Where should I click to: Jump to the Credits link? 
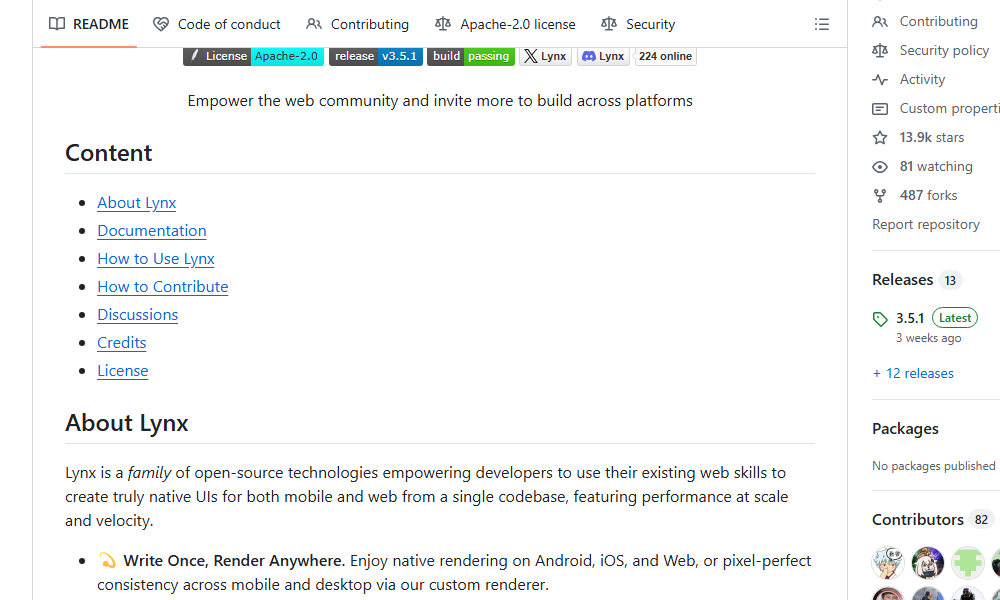[x=122, y=343]
